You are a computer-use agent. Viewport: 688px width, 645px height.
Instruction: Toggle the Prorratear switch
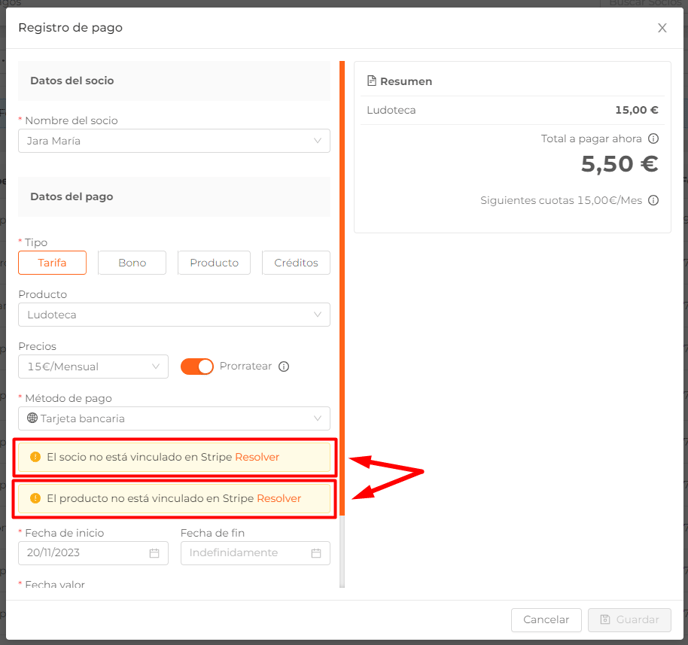197,366
